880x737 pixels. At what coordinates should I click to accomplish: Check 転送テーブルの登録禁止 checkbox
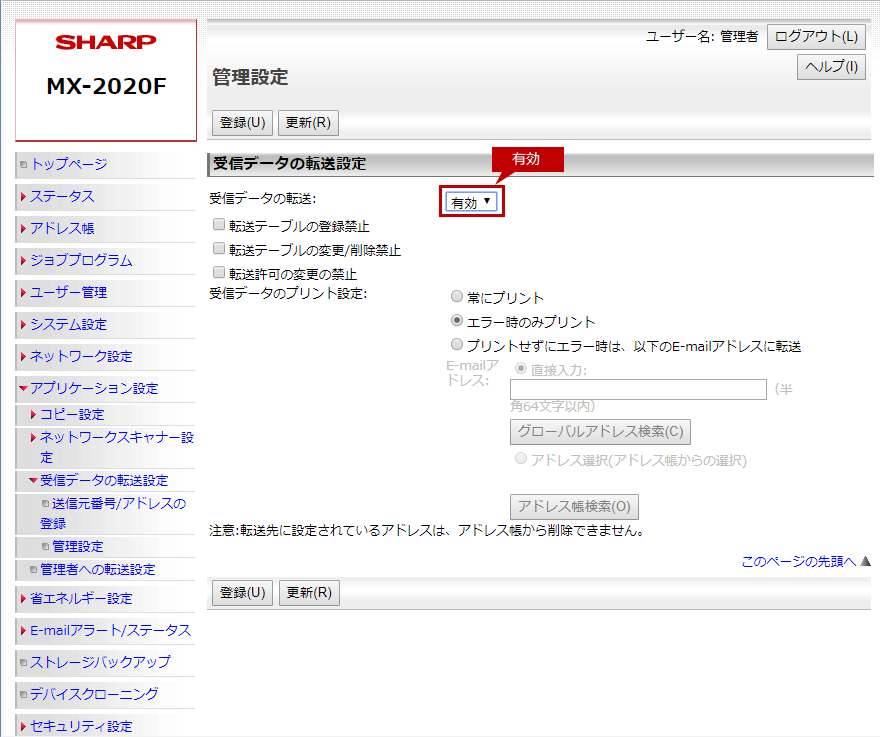(x=219, y=226)
